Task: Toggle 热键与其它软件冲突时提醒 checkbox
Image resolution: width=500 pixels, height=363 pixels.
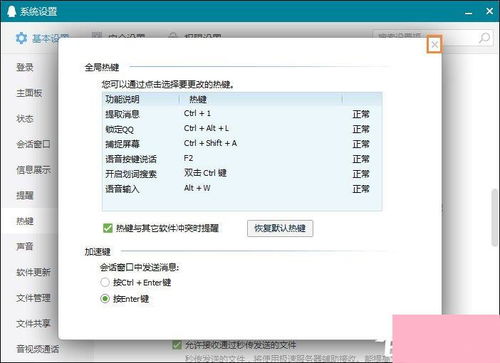Action: click(x=108, y=228)
